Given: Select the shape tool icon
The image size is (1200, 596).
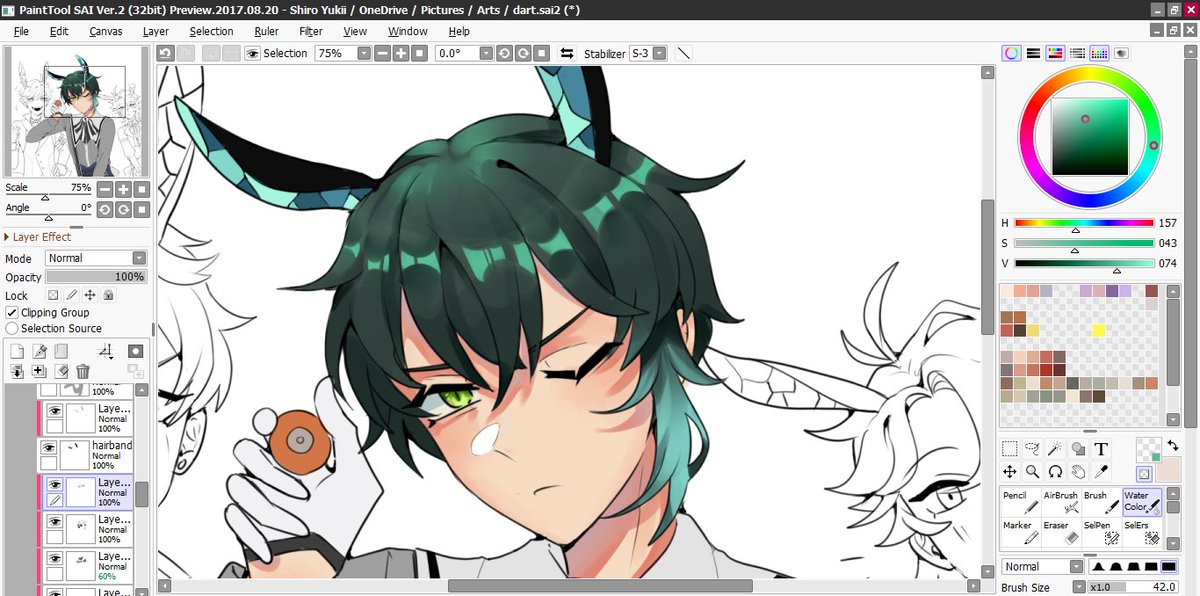Looking at the screenshot, I should pos(1078,449).
